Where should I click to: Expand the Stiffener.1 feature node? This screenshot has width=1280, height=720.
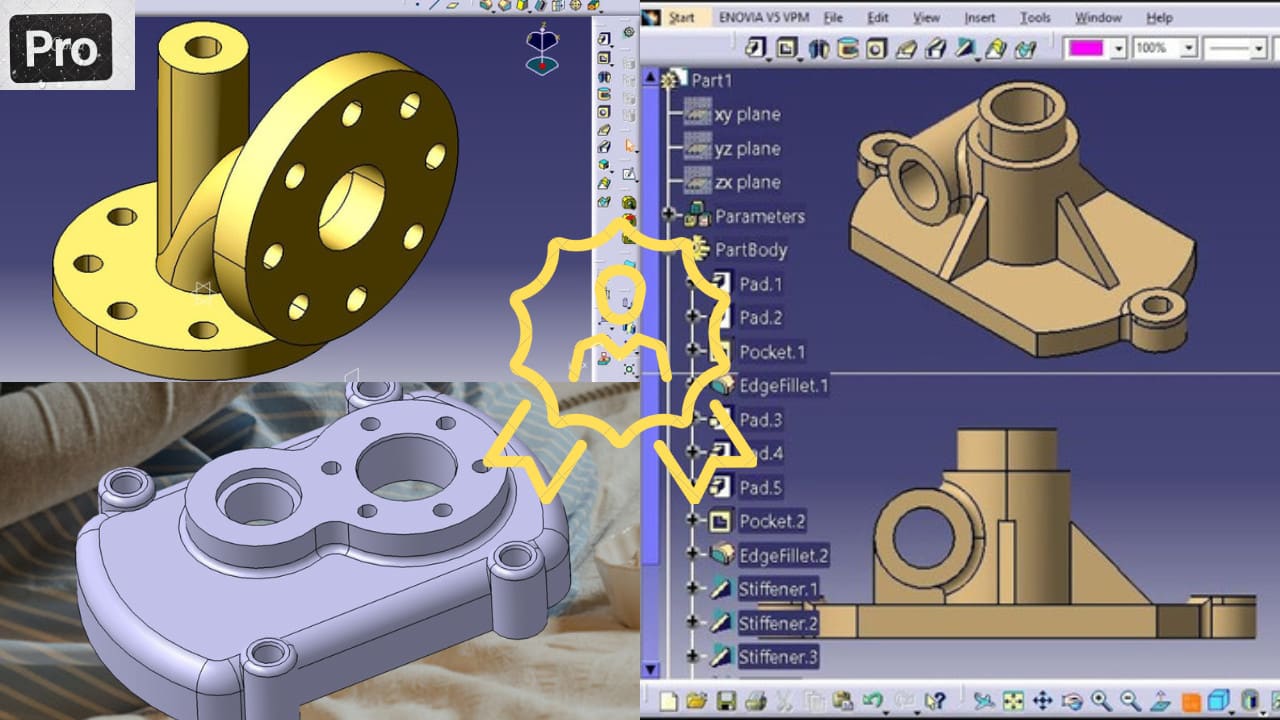click(692, 589)
